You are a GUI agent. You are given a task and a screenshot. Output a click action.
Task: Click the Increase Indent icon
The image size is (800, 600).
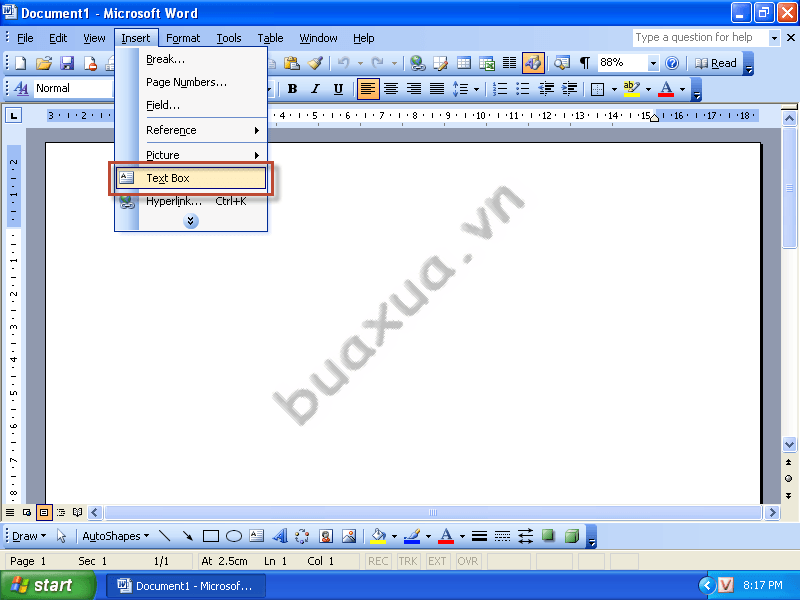tap(569, 89)
